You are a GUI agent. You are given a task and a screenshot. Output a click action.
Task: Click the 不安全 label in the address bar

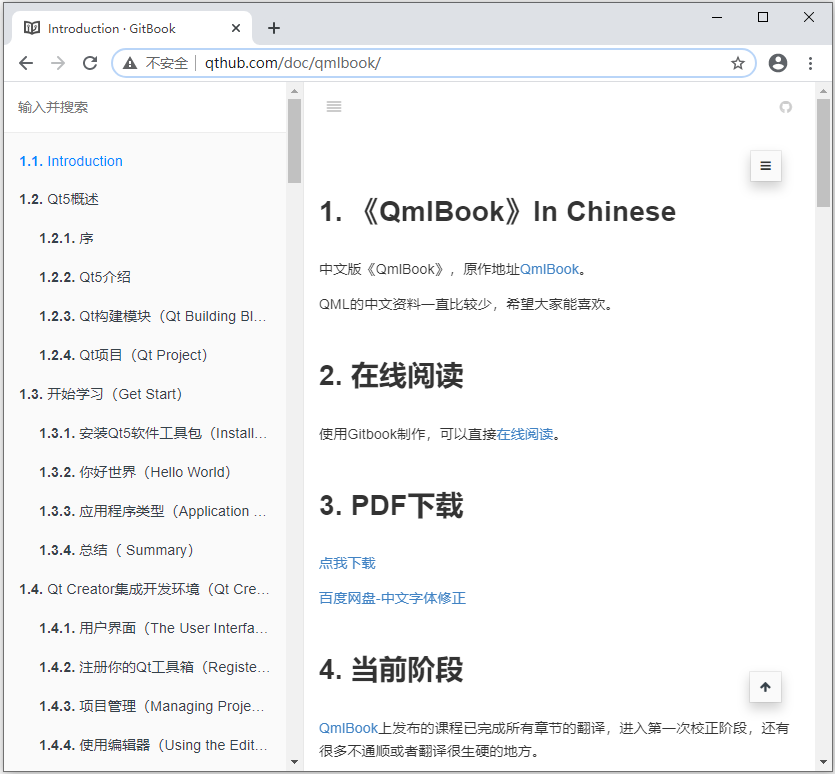(167, 63)
